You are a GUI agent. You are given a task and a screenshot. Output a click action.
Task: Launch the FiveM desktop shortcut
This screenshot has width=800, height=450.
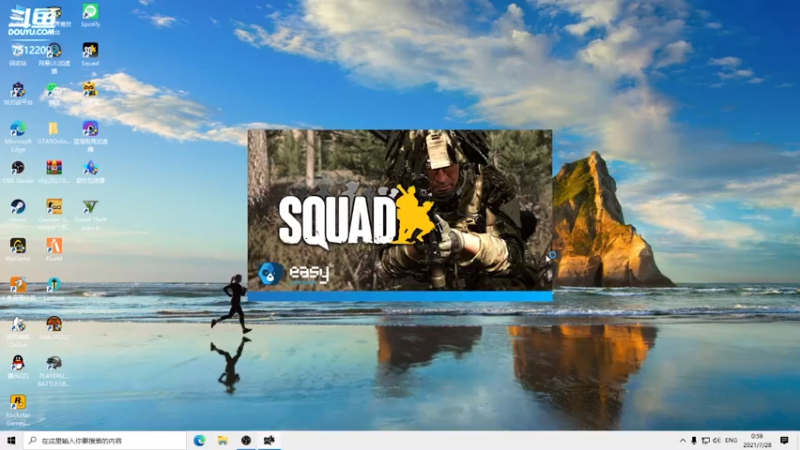tap(54, 249)
